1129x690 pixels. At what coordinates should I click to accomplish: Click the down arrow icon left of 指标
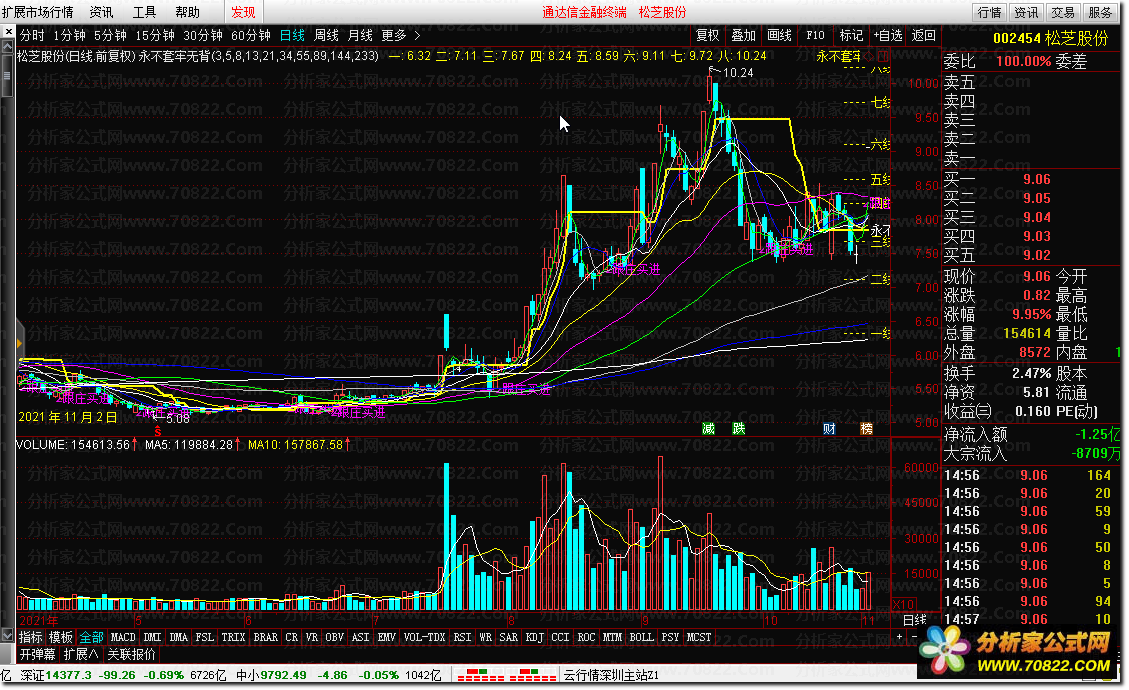[7, 636]
